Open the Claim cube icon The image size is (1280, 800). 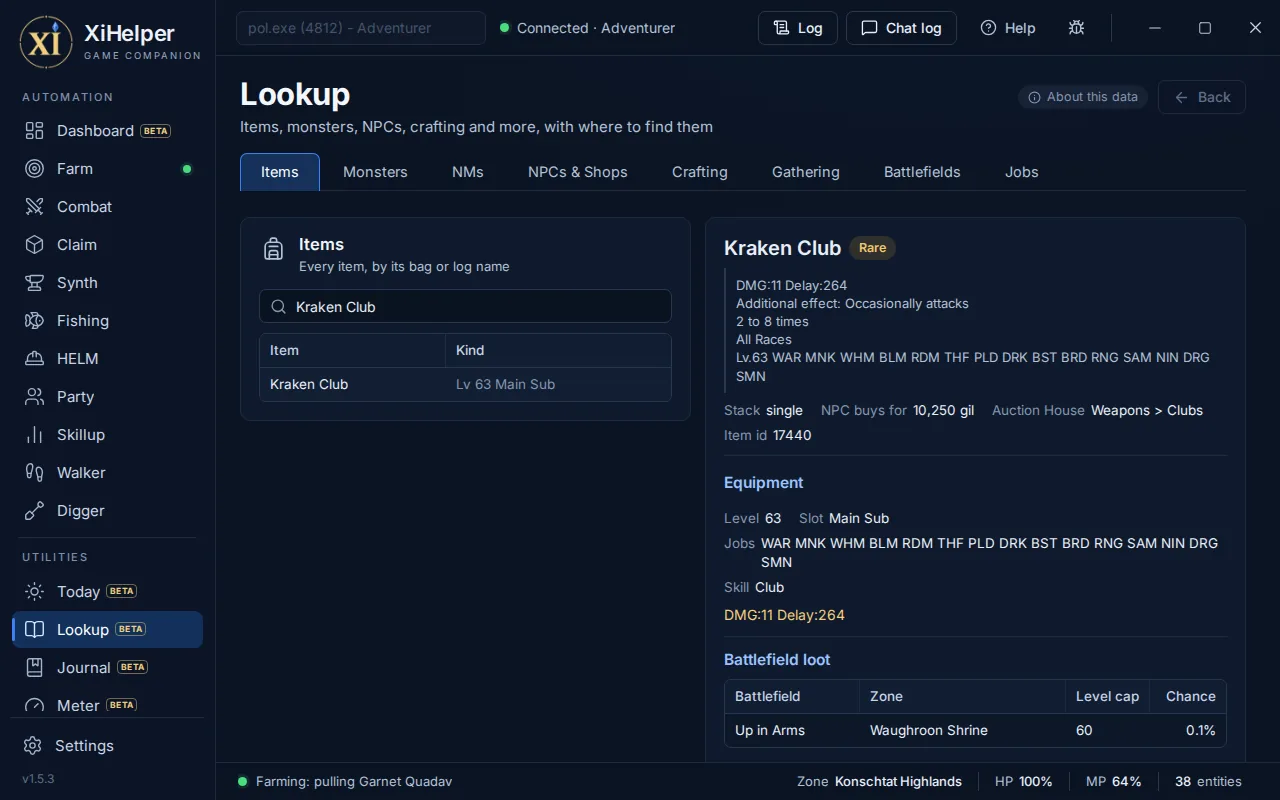(35, 245)
